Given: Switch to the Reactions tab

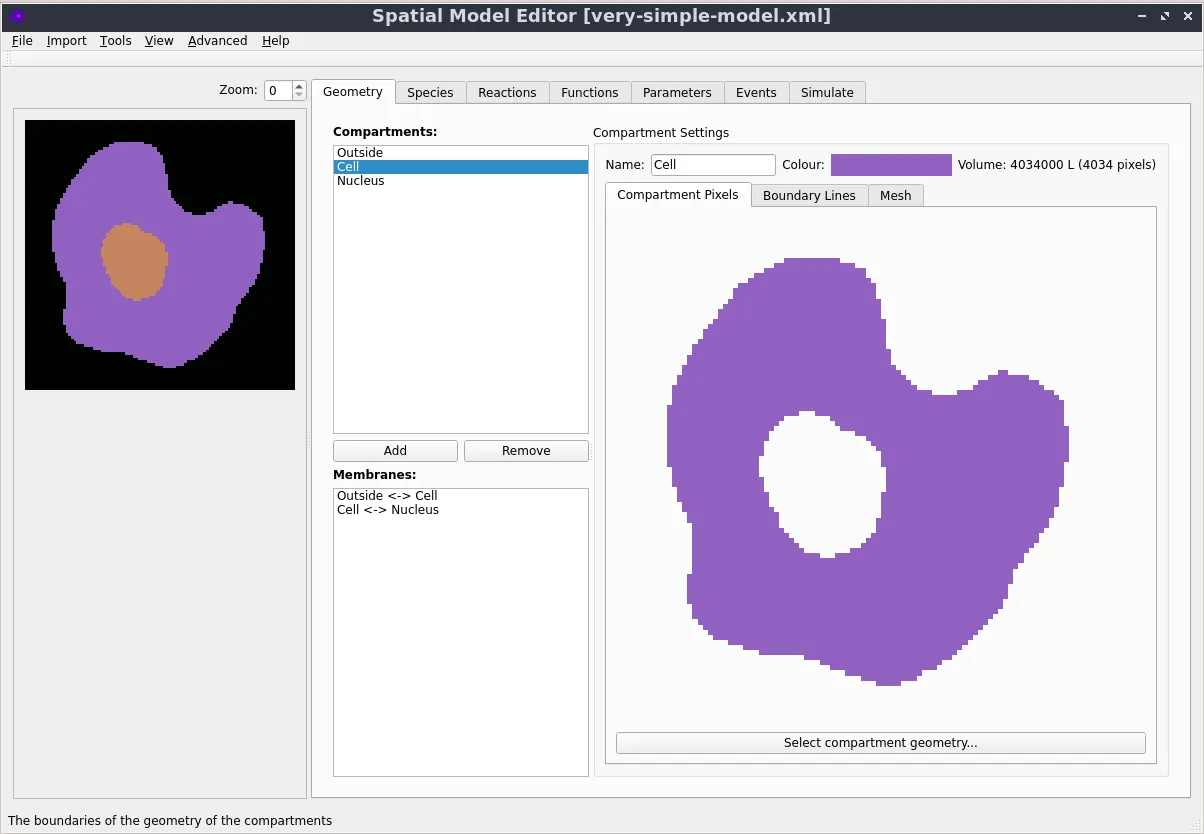Looking at the screenshot, I should 508,92.
